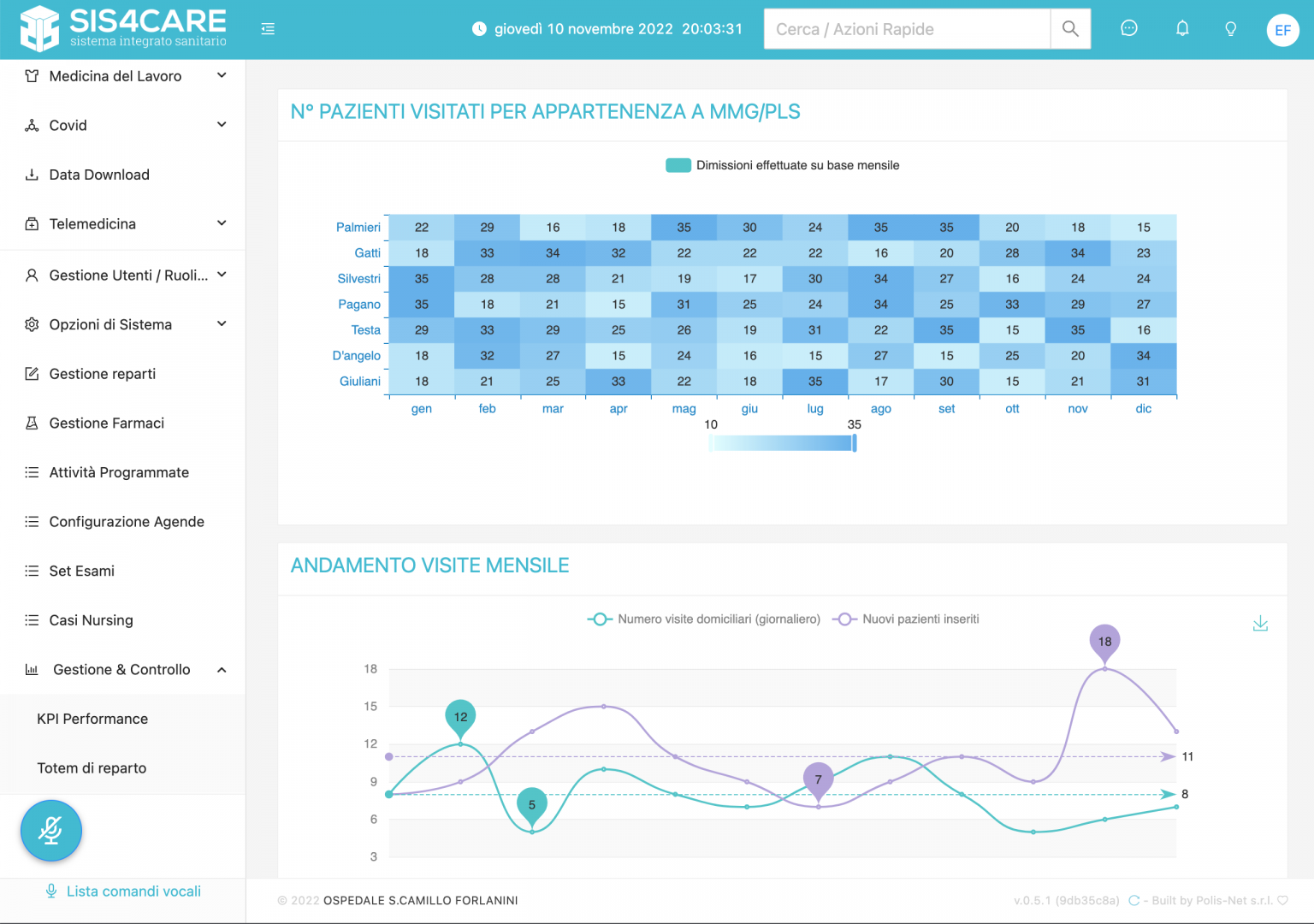Toggle the Dimissioni effettuate legend series

[782, 165]
